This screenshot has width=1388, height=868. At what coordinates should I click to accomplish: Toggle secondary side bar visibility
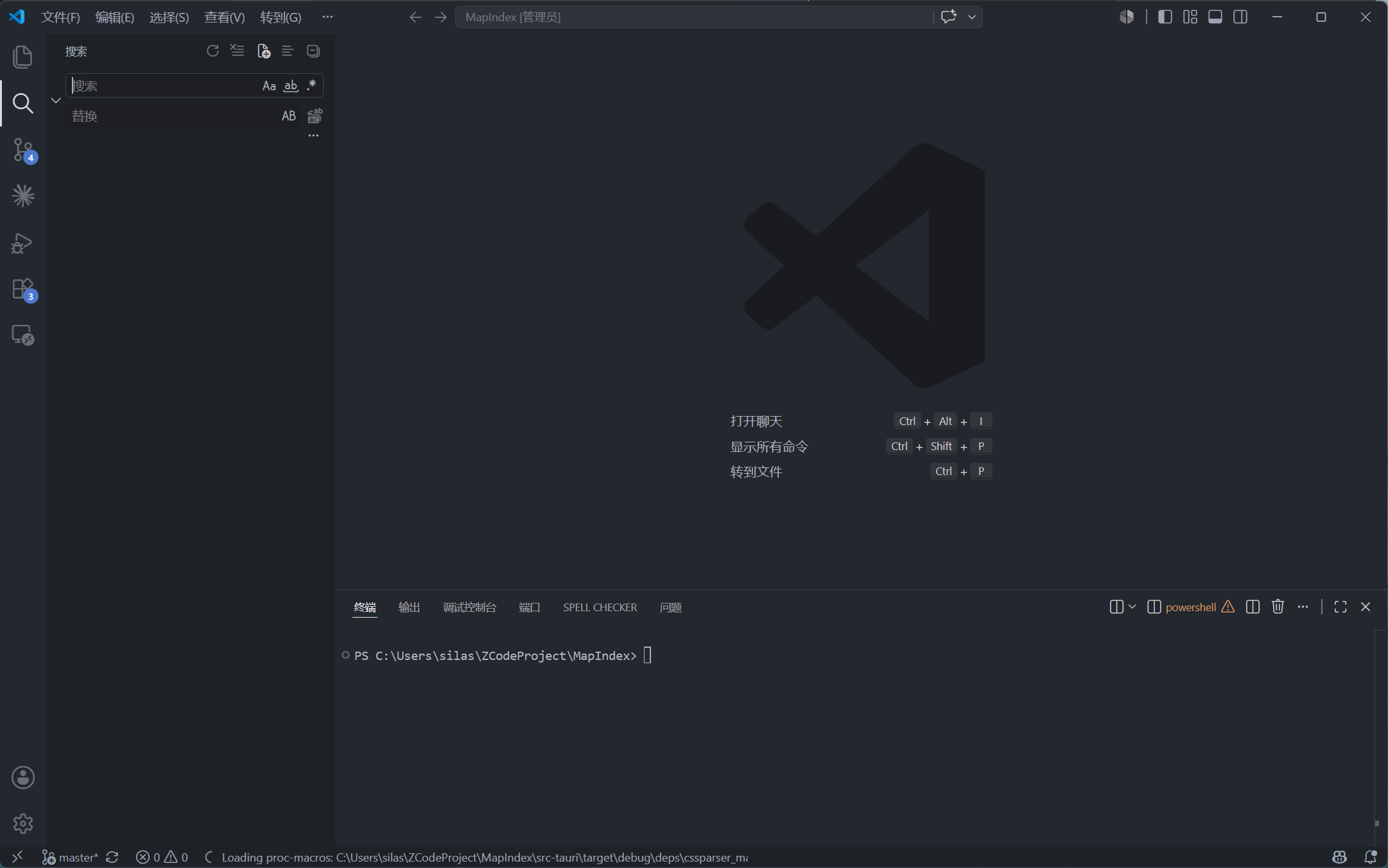1240,17
